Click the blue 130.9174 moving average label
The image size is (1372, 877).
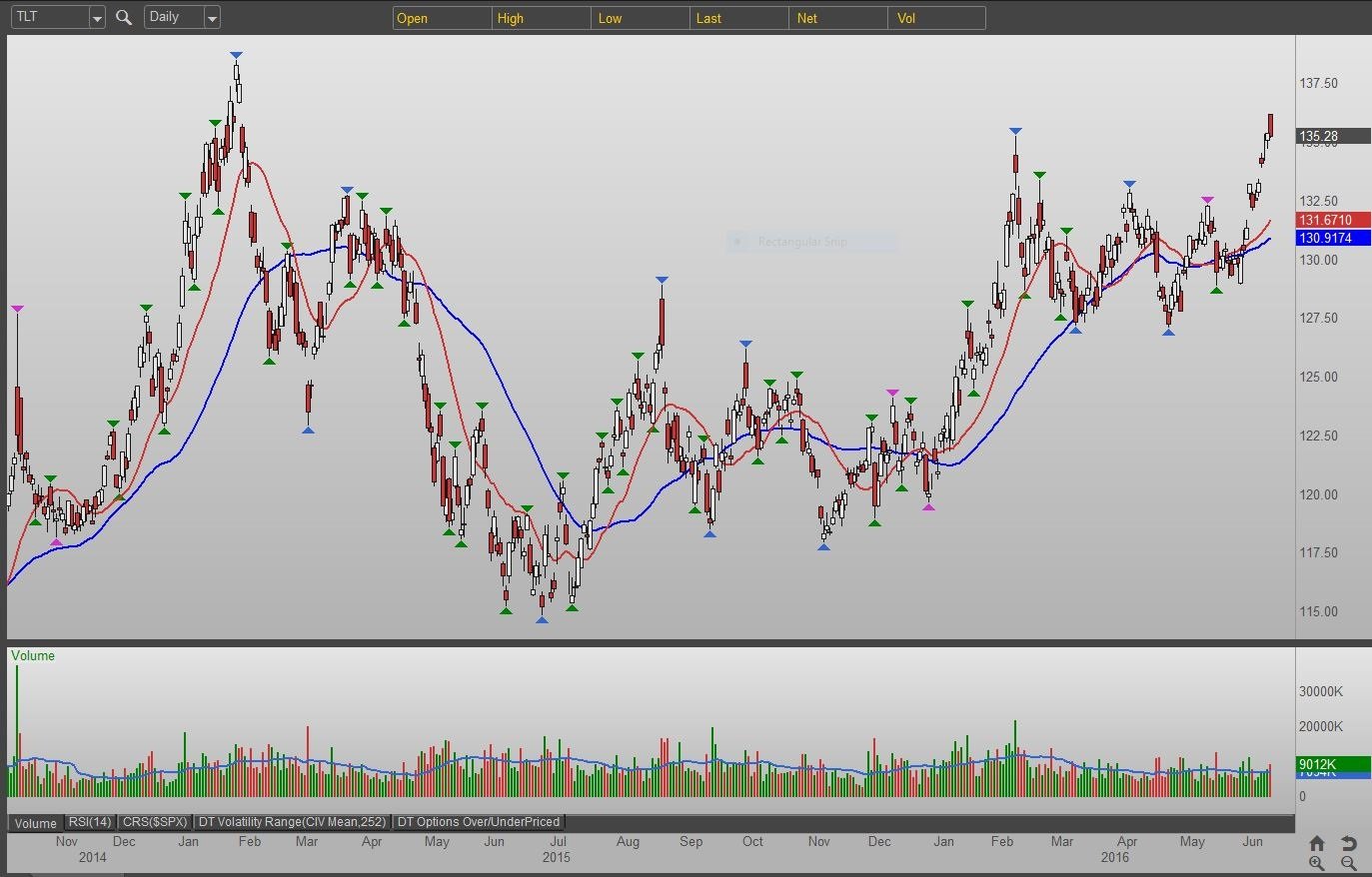click(x=1332, y=238)
